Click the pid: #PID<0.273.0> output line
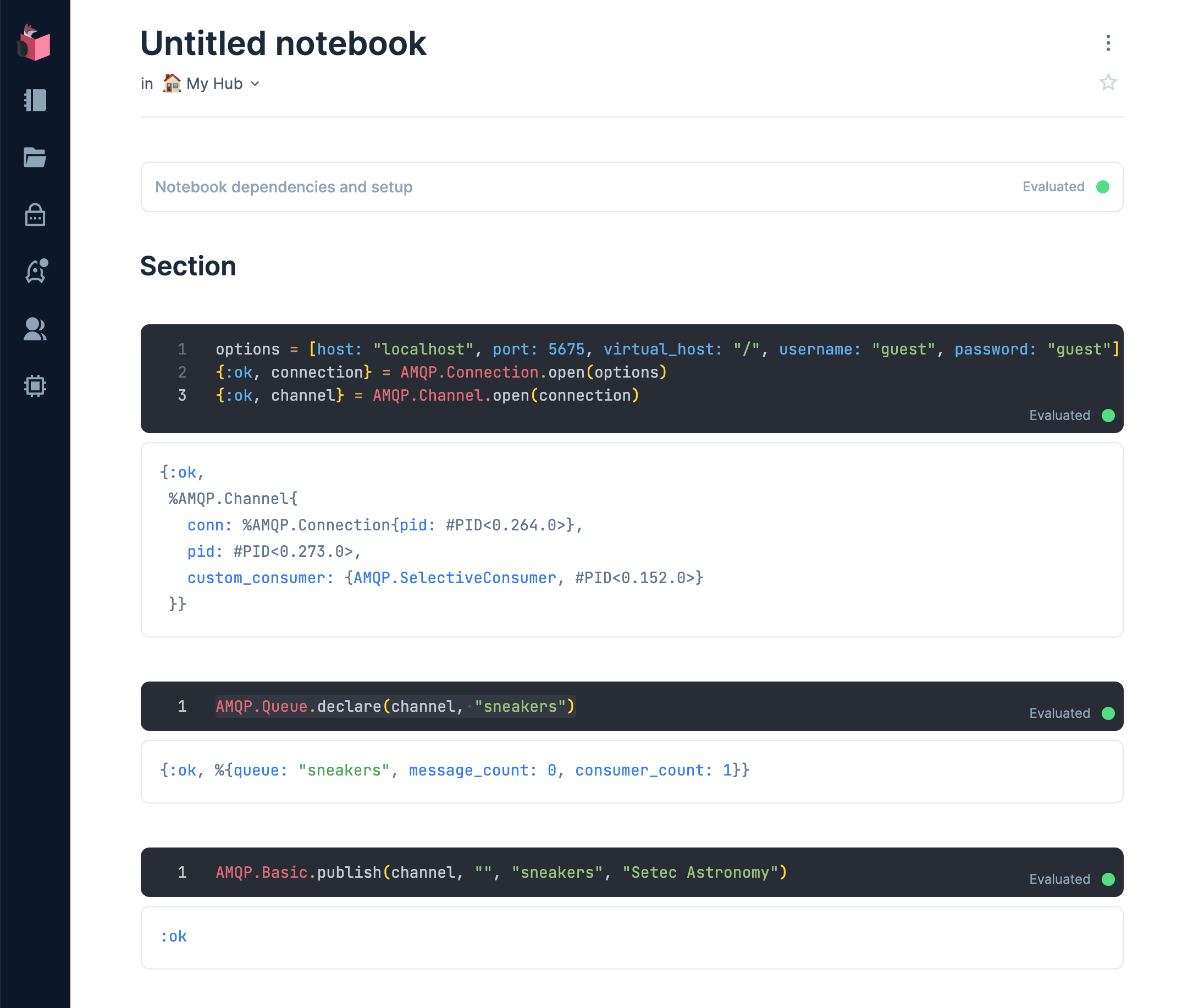Screen dimensions: 1193x1008 (x=274, y=551)
